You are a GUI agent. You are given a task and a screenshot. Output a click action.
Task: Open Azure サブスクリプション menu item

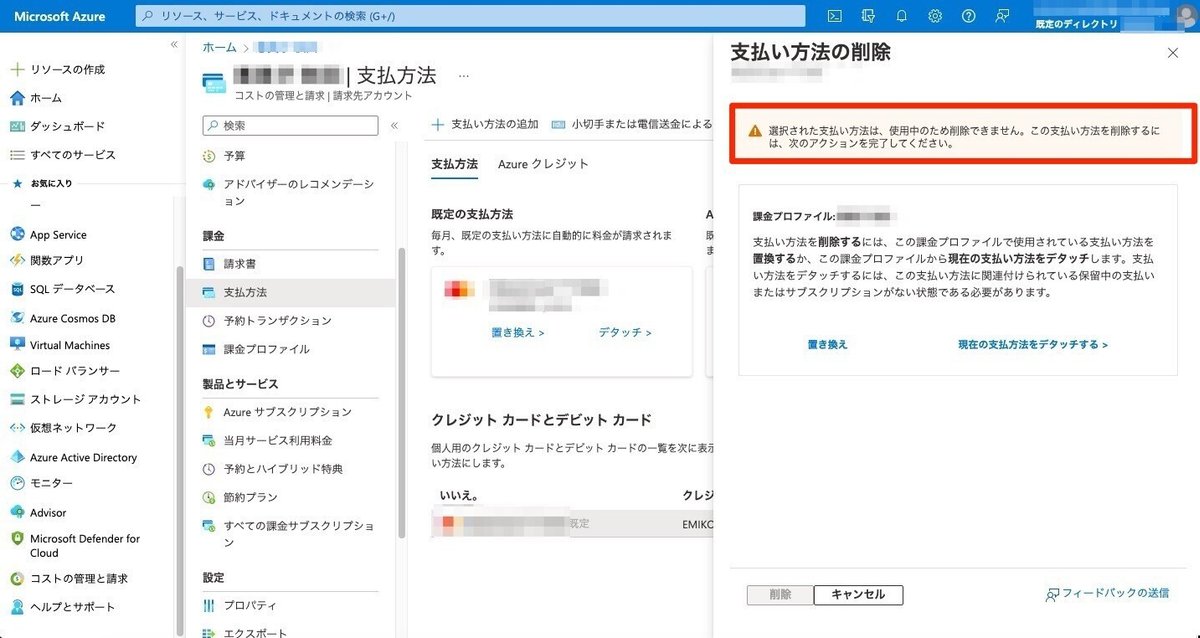point(286,412)
